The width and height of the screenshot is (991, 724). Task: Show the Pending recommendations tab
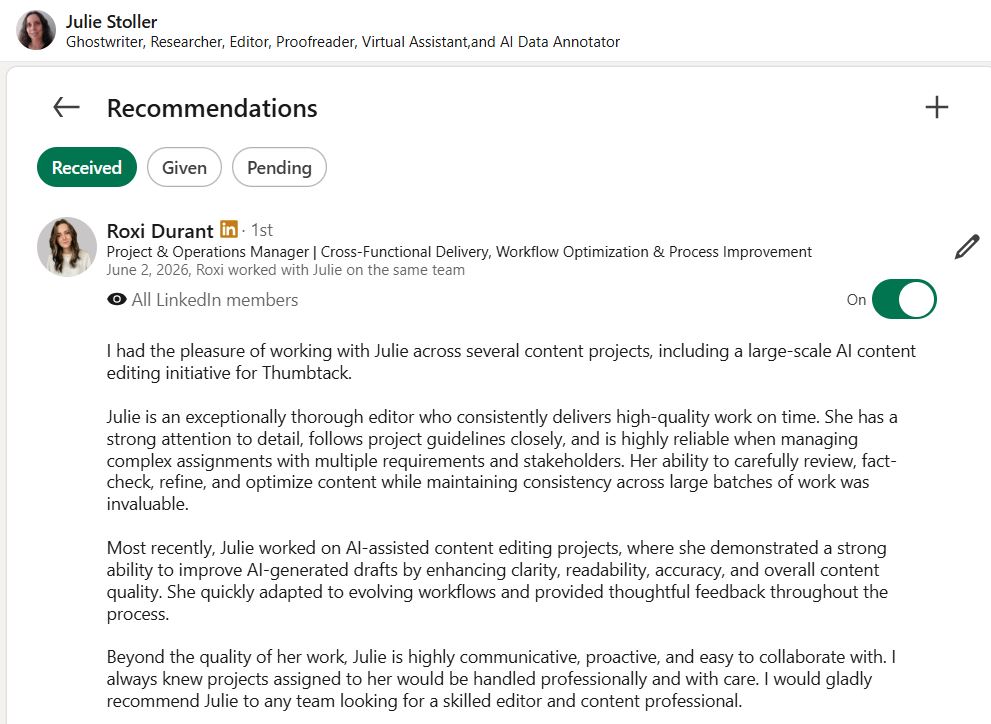pyautogui.click(x=279, y=167)
